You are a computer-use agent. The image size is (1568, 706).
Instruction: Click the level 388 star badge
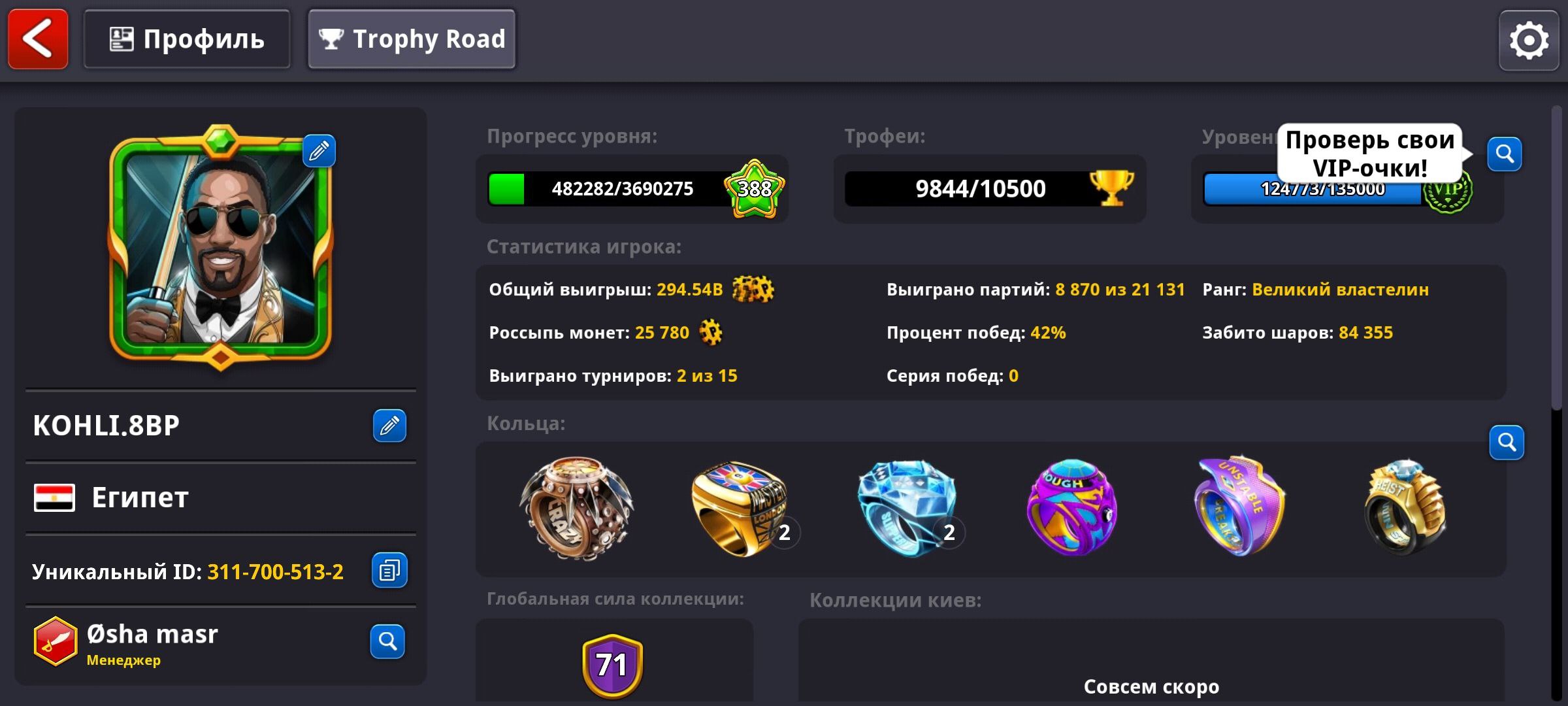tap(755, 188)
